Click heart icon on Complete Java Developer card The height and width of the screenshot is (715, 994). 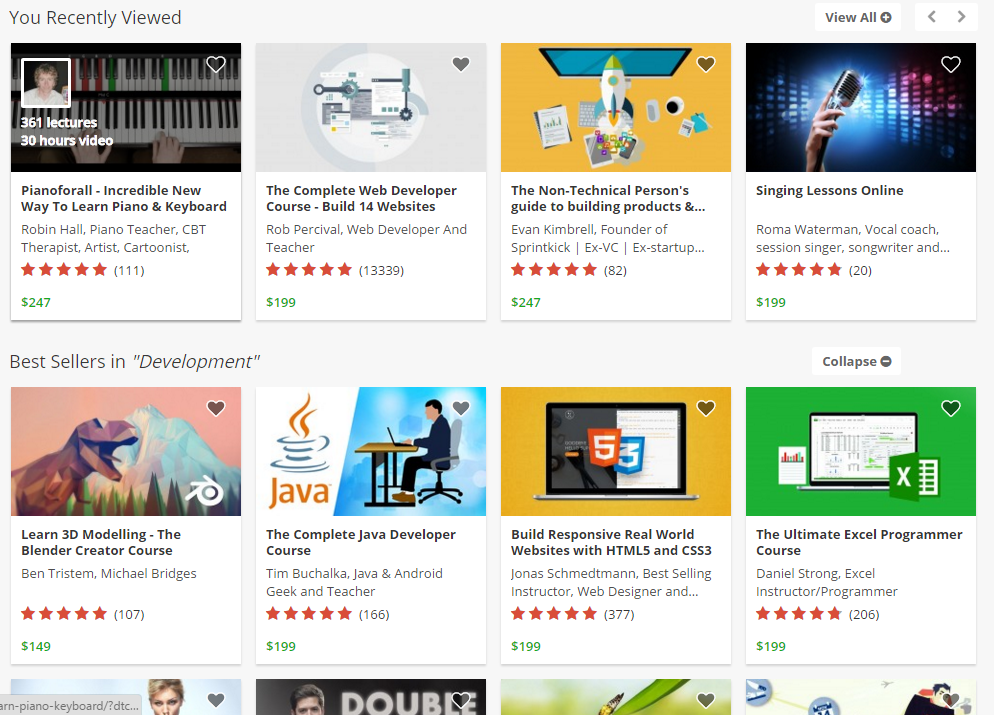pos(461,408)
